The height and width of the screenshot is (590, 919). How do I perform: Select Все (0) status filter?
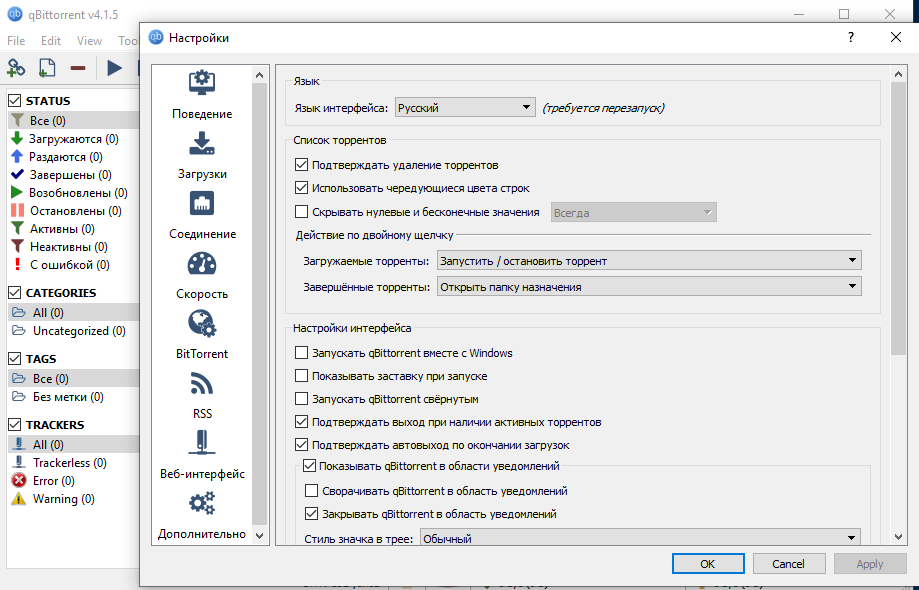[73, 121]
